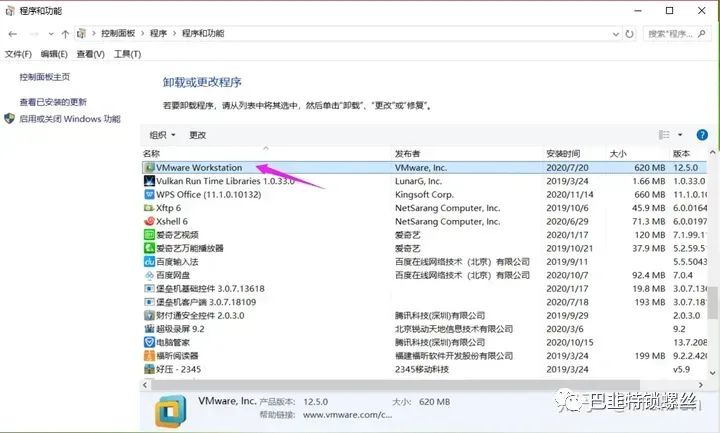The image size is (720, 433).
Task: Expand chevron after 程序 in breadcrumb
Action: tap(174, 34)
